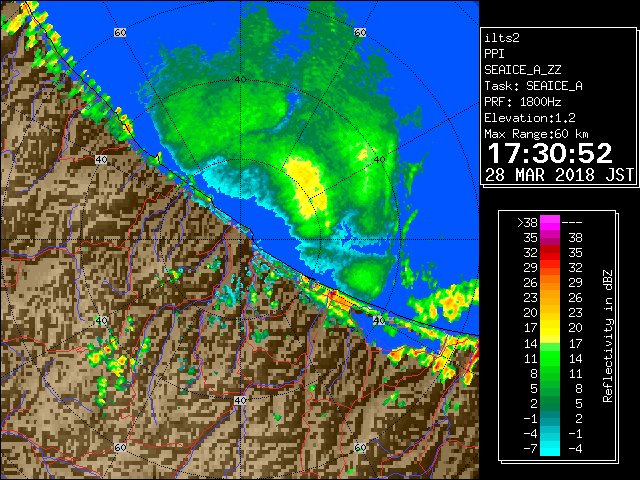Click the '60' ring label in lower-right map

click(x=360, y=448)
